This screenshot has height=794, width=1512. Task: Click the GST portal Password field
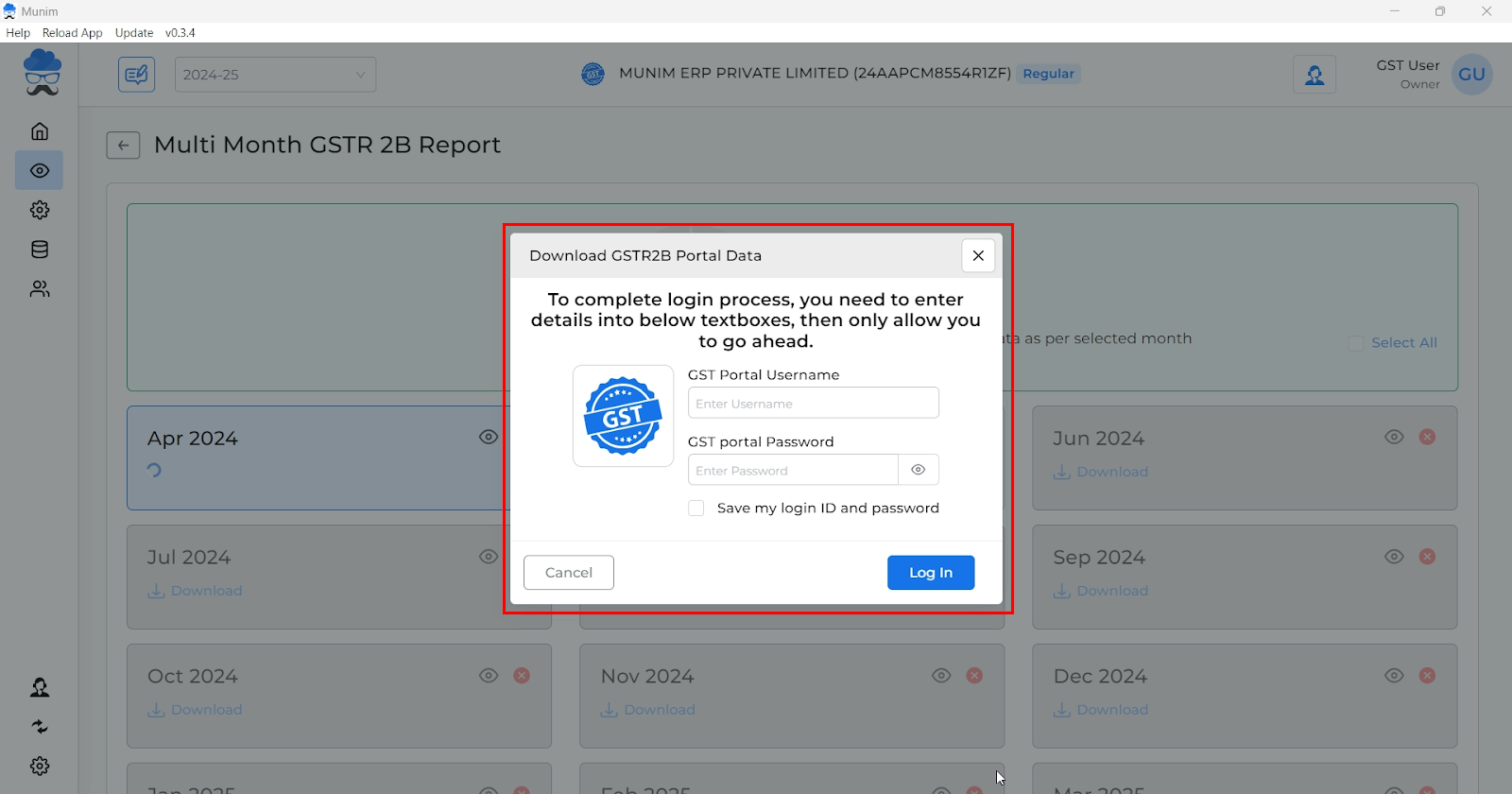click(x=793, y=470)
